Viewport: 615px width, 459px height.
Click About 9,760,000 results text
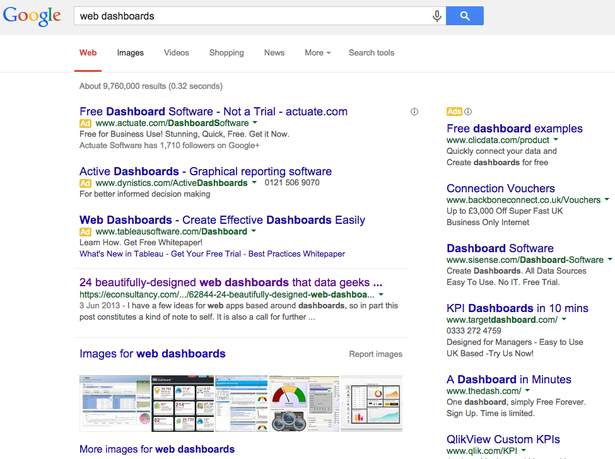[x=151, y=86]
